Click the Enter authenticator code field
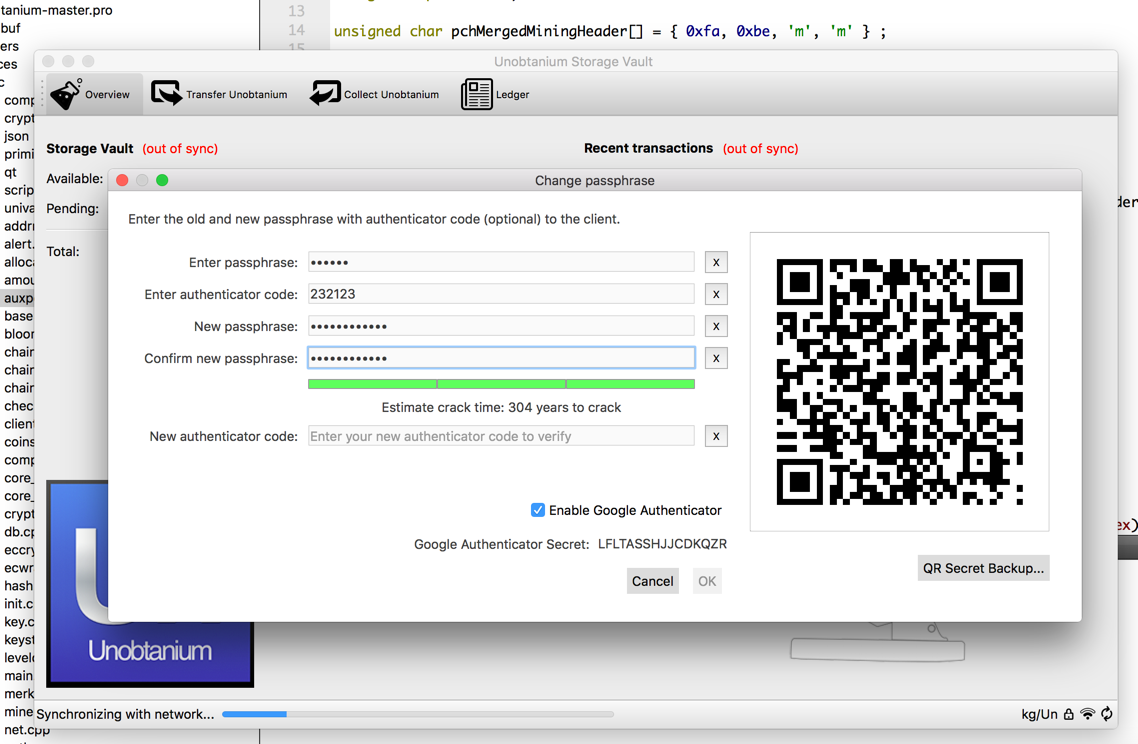Image resolution: width=1138 pixels, height=744 pixels. tap(501, 294)
